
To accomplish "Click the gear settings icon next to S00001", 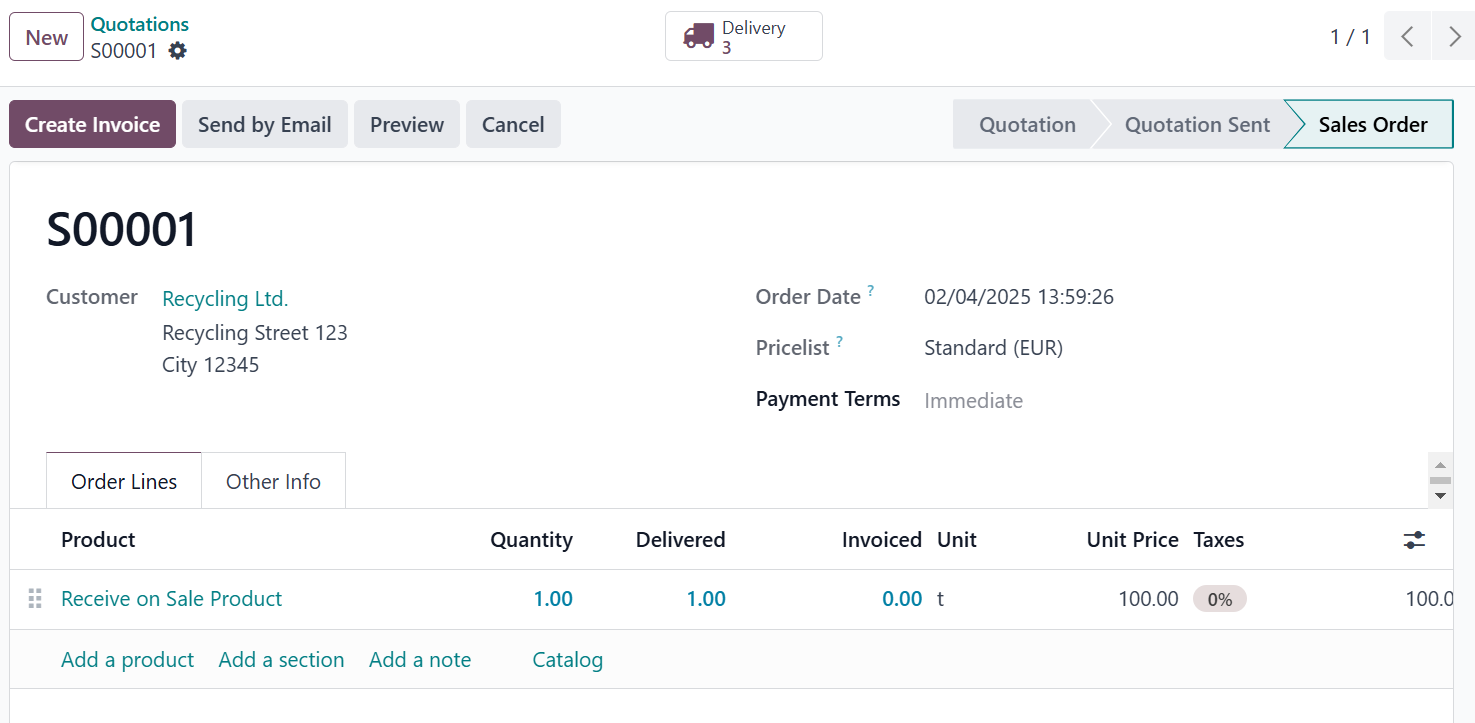I will [177, 51].
